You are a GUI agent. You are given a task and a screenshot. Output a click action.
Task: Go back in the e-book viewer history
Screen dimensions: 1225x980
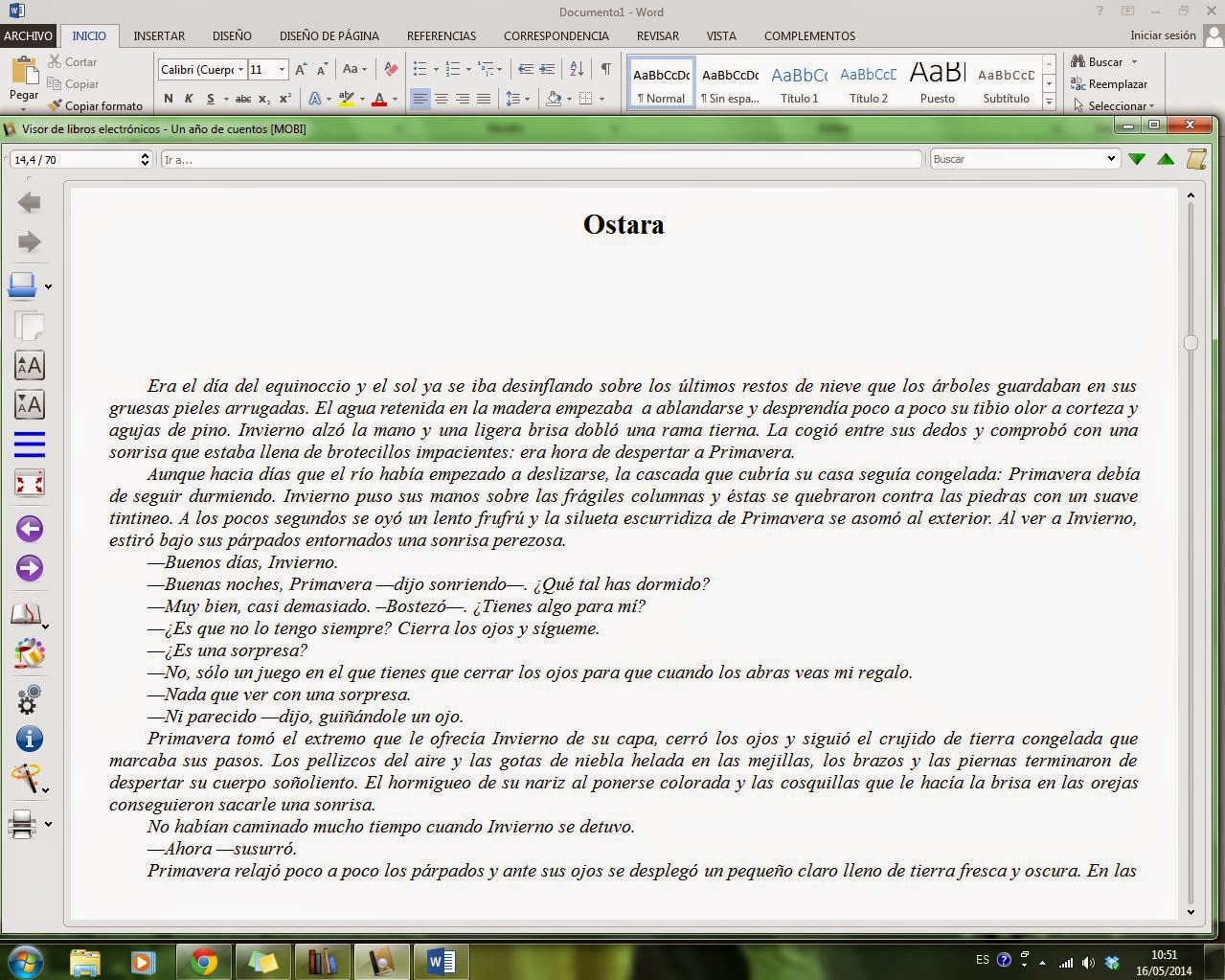click(x=30, y=202)
